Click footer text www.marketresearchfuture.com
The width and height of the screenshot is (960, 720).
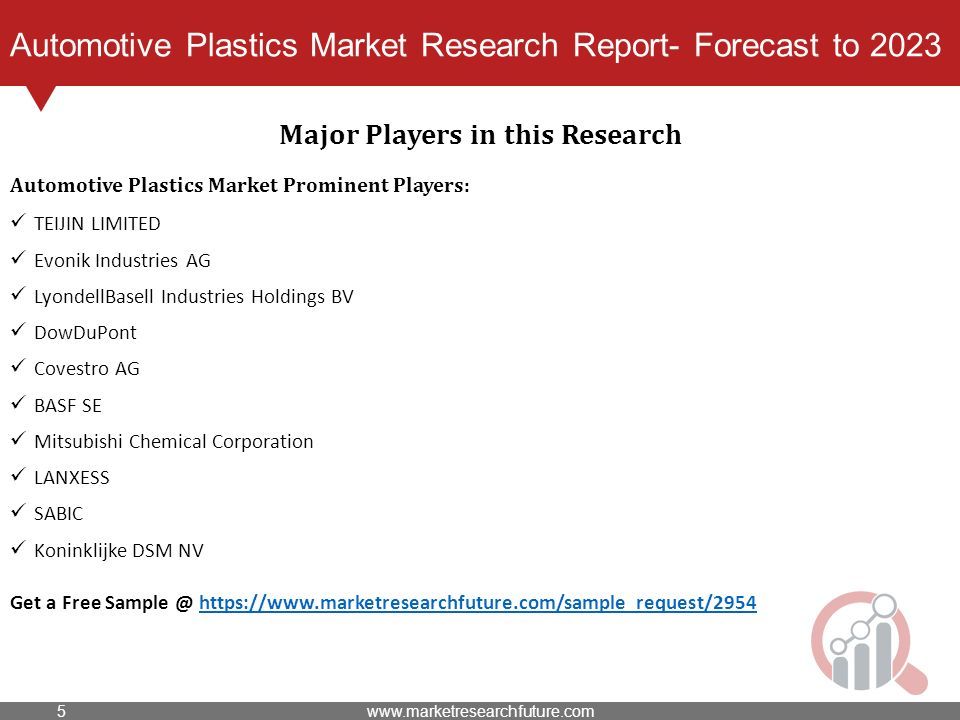click(481, 711)
